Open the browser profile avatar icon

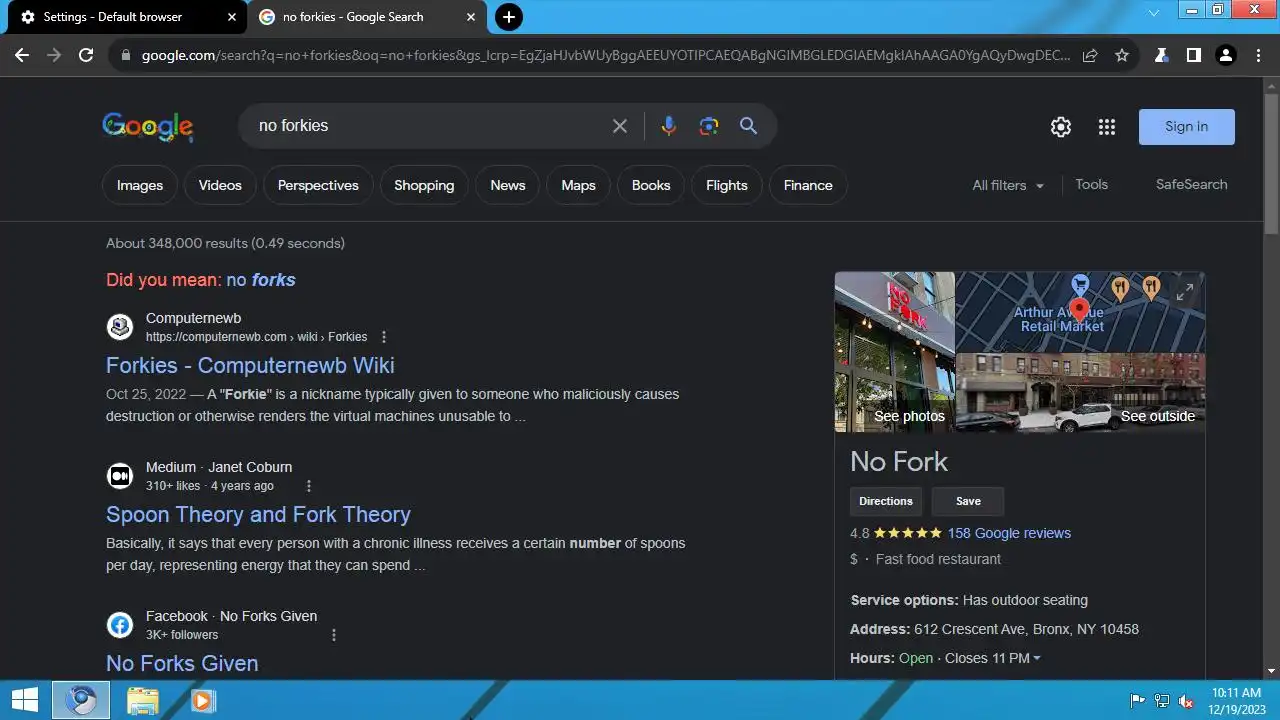pos(1226,56)
